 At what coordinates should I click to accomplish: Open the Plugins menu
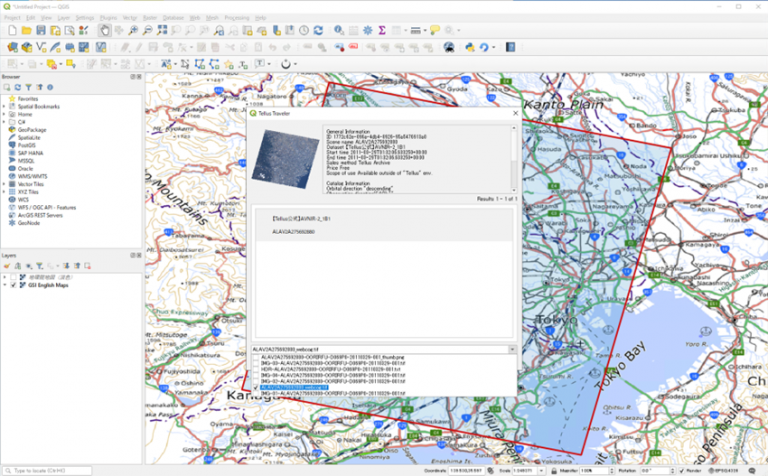(108, 18)
